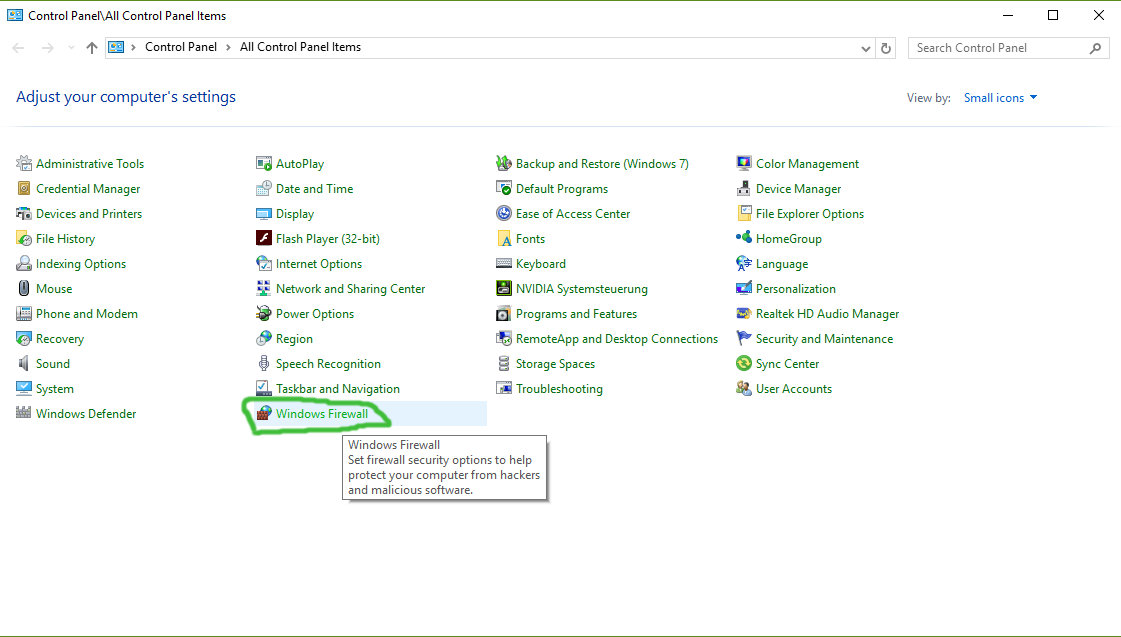Refresh the Control Panel view

[x=886, y=48]
